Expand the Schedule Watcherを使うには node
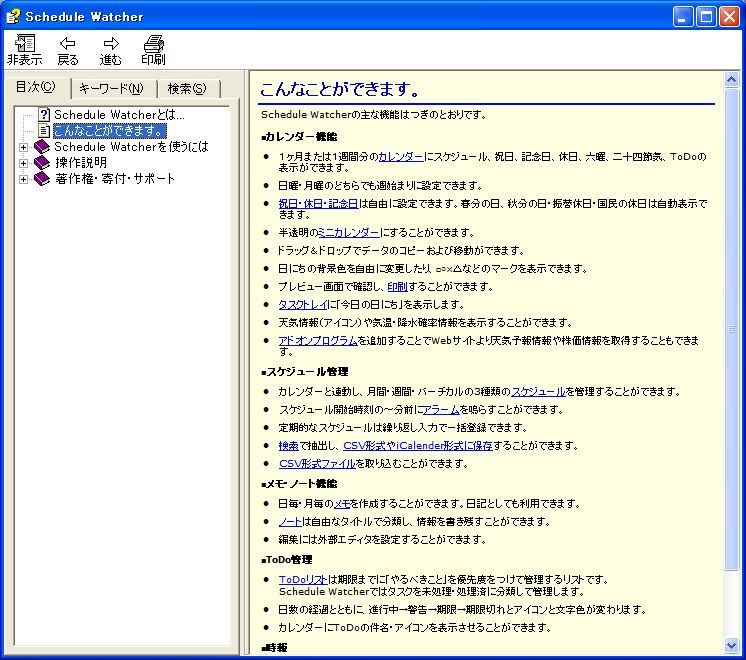The width and height of the screenshot is (746, 660). pyautogui.click(x=23, y=147)
